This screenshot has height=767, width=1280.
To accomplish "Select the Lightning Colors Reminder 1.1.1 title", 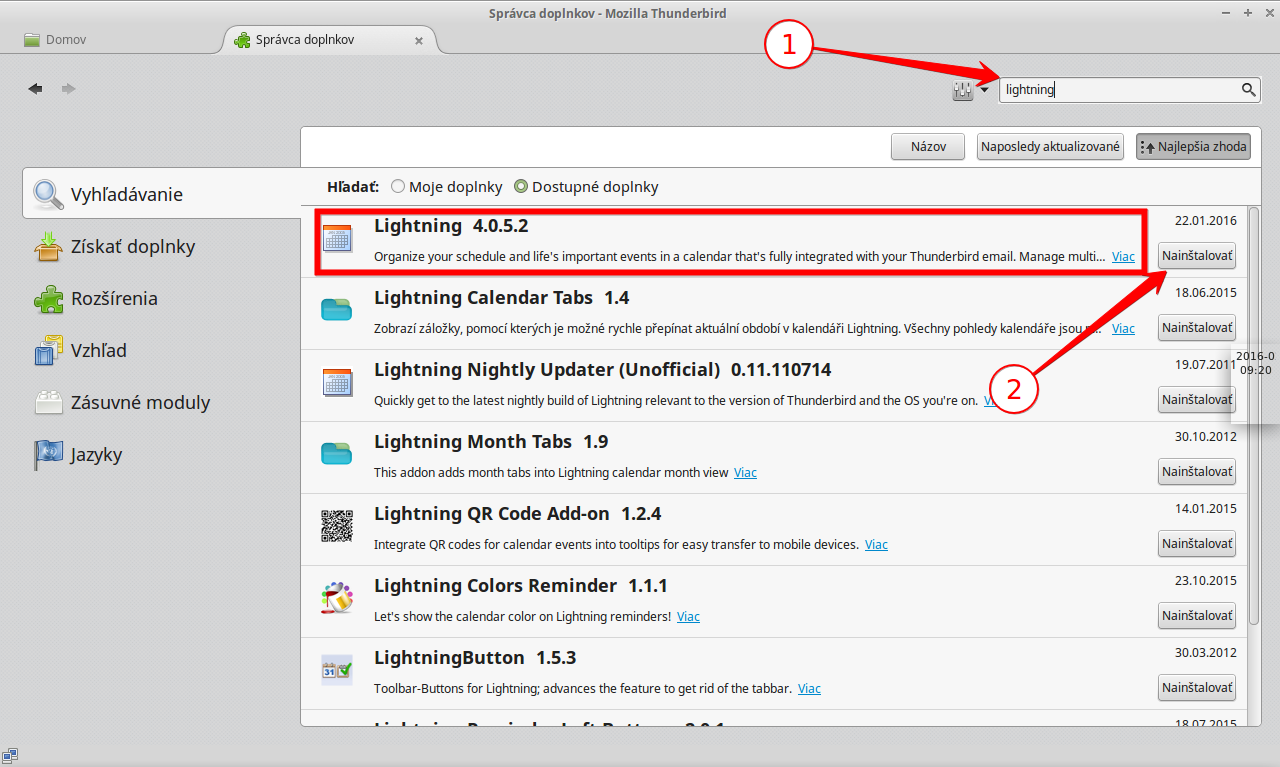I will click(521, 586).
